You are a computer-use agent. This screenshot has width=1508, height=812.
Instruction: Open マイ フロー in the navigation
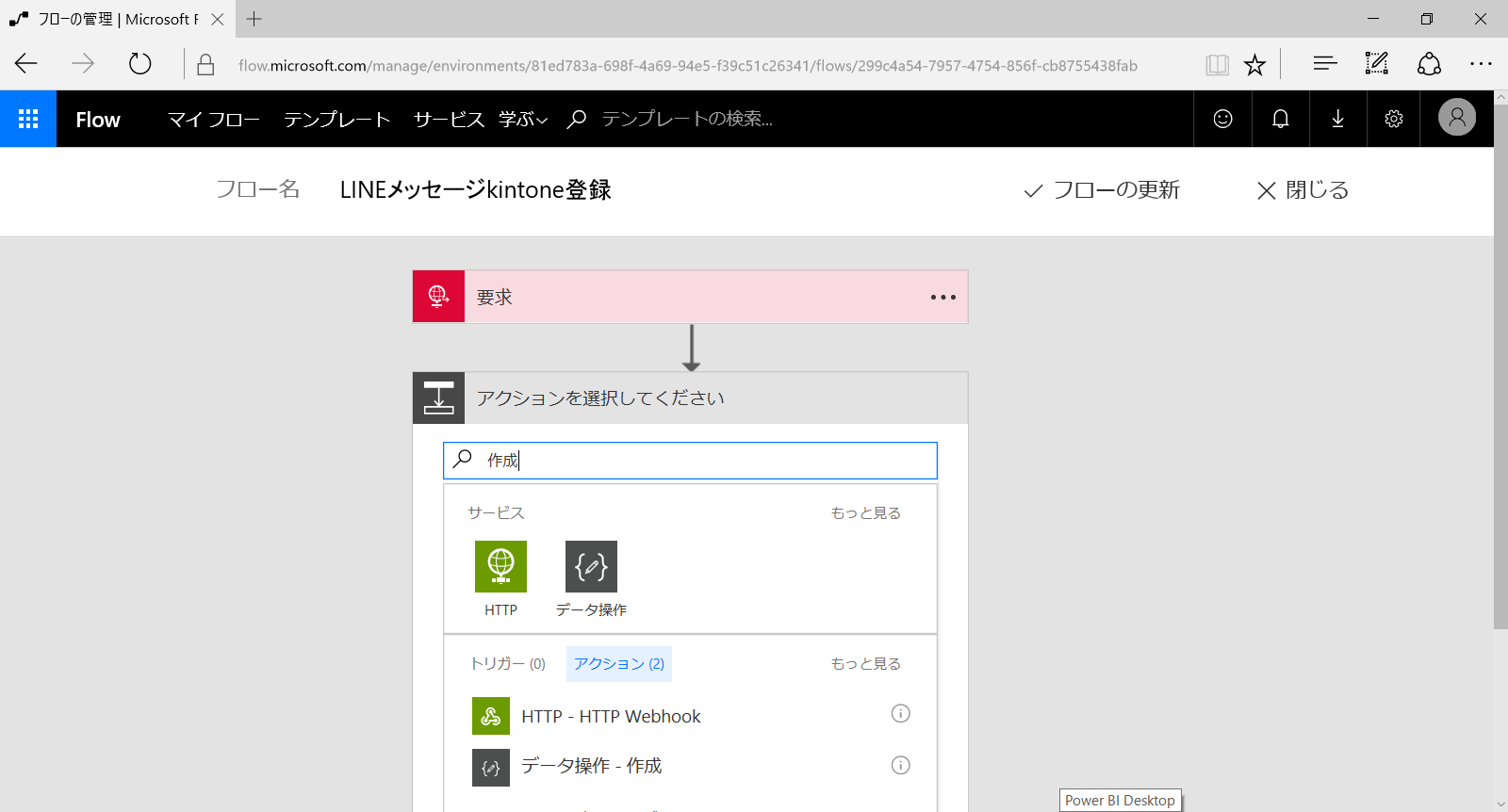click(214, 119)
